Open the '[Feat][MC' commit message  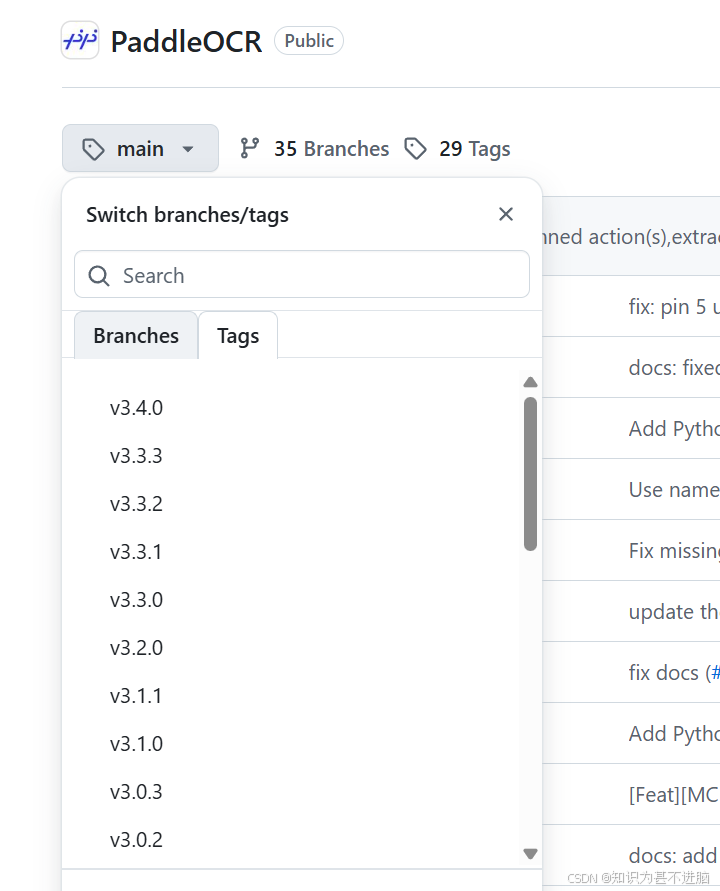tap(674, 795)
